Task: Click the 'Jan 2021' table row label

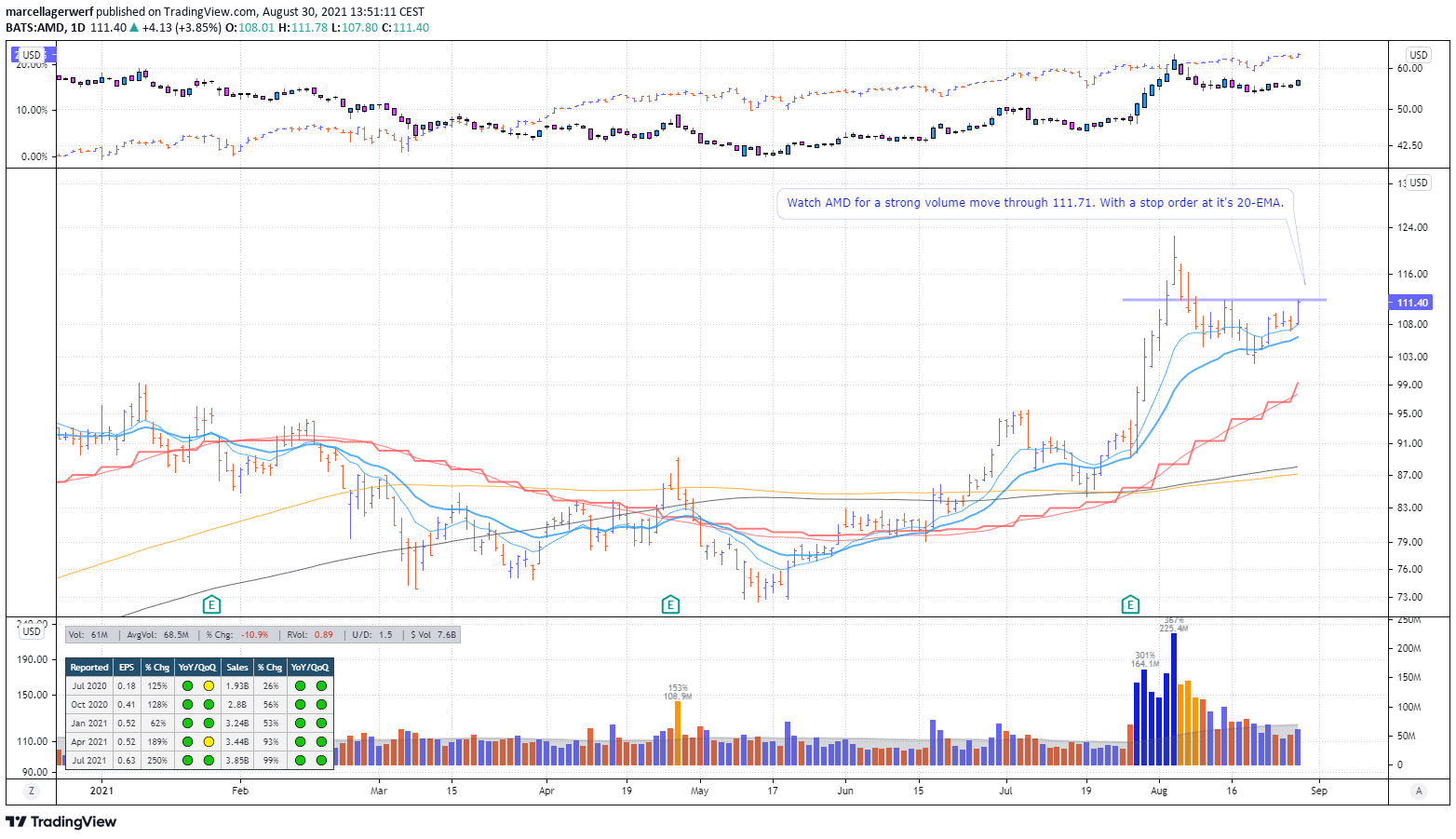Action: pyautogui.click(x=89, y=724)
